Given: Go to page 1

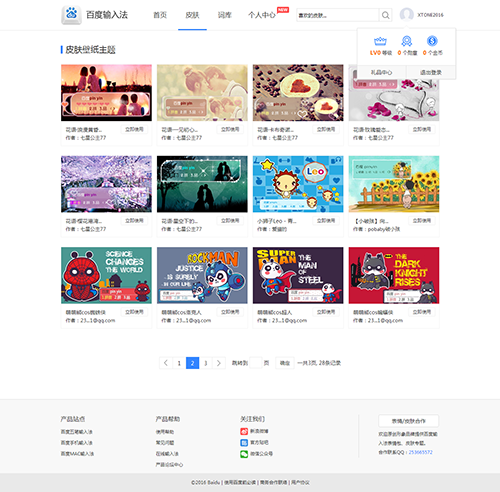Looking at the screenshot, I should [179, 363].
